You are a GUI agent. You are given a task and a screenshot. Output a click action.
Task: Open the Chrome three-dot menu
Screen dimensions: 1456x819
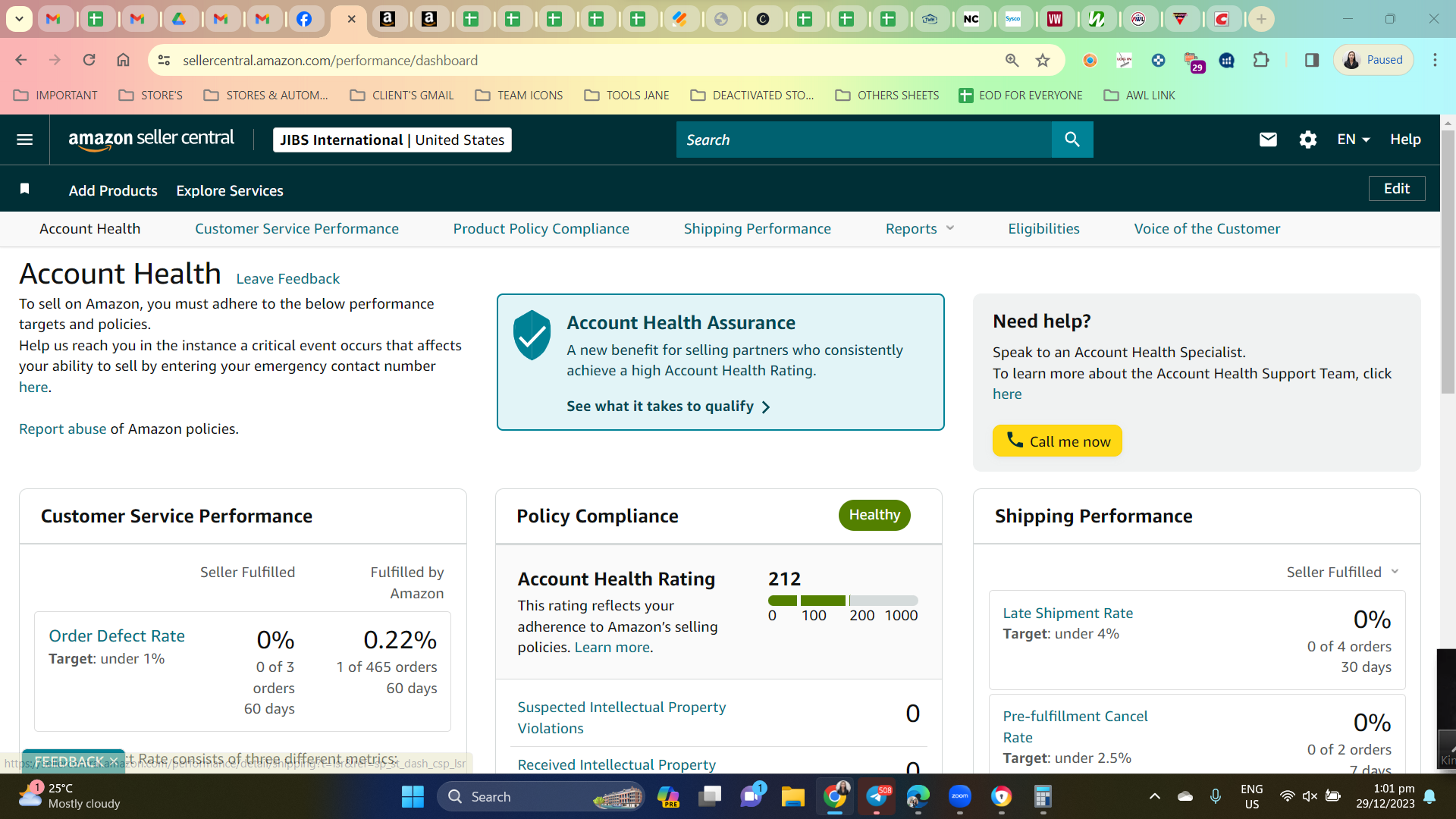[1435, 60]
